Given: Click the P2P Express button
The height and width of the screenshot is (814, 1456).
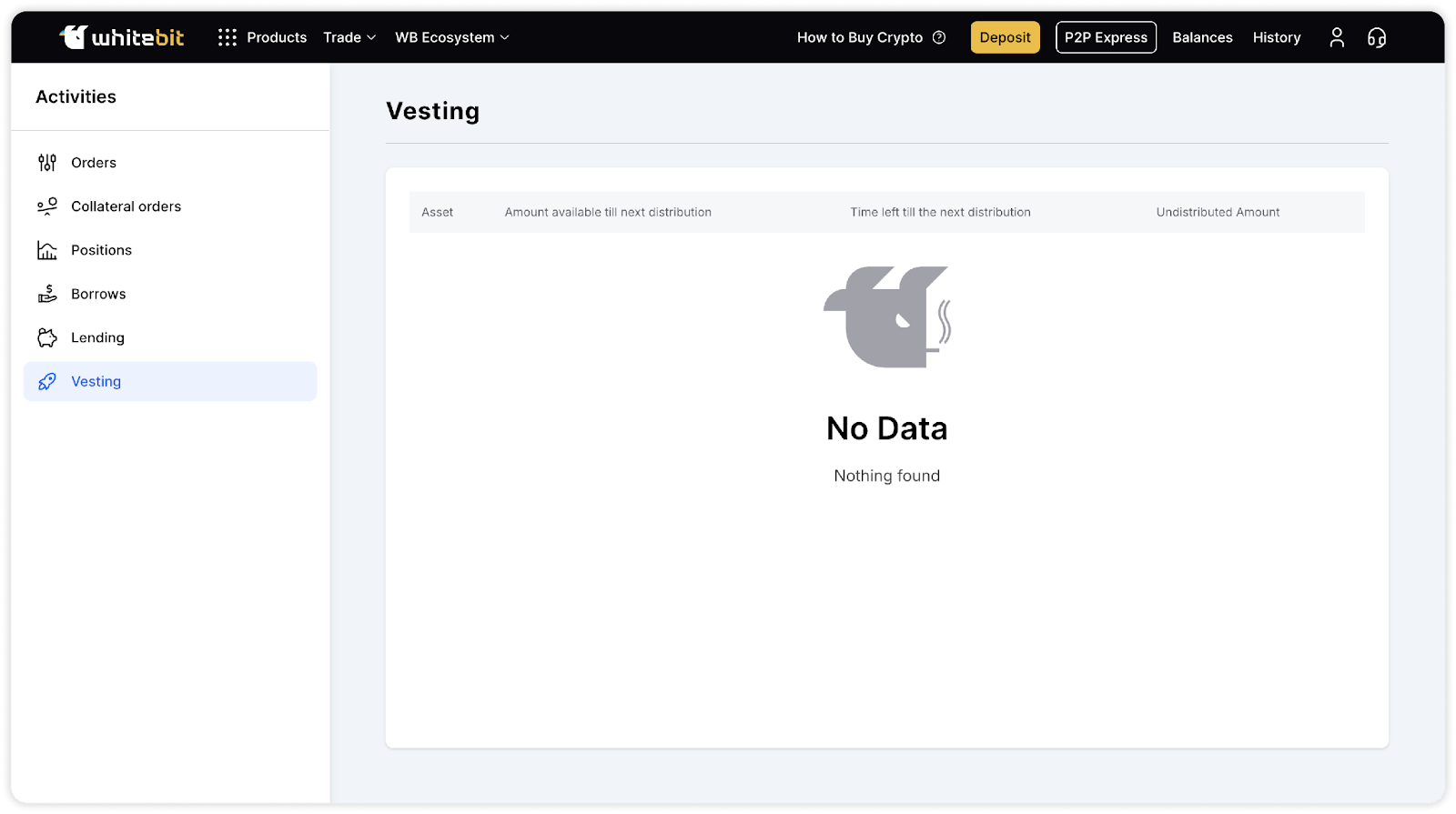Looking at the screenshot, I should tap(1106, 37).
